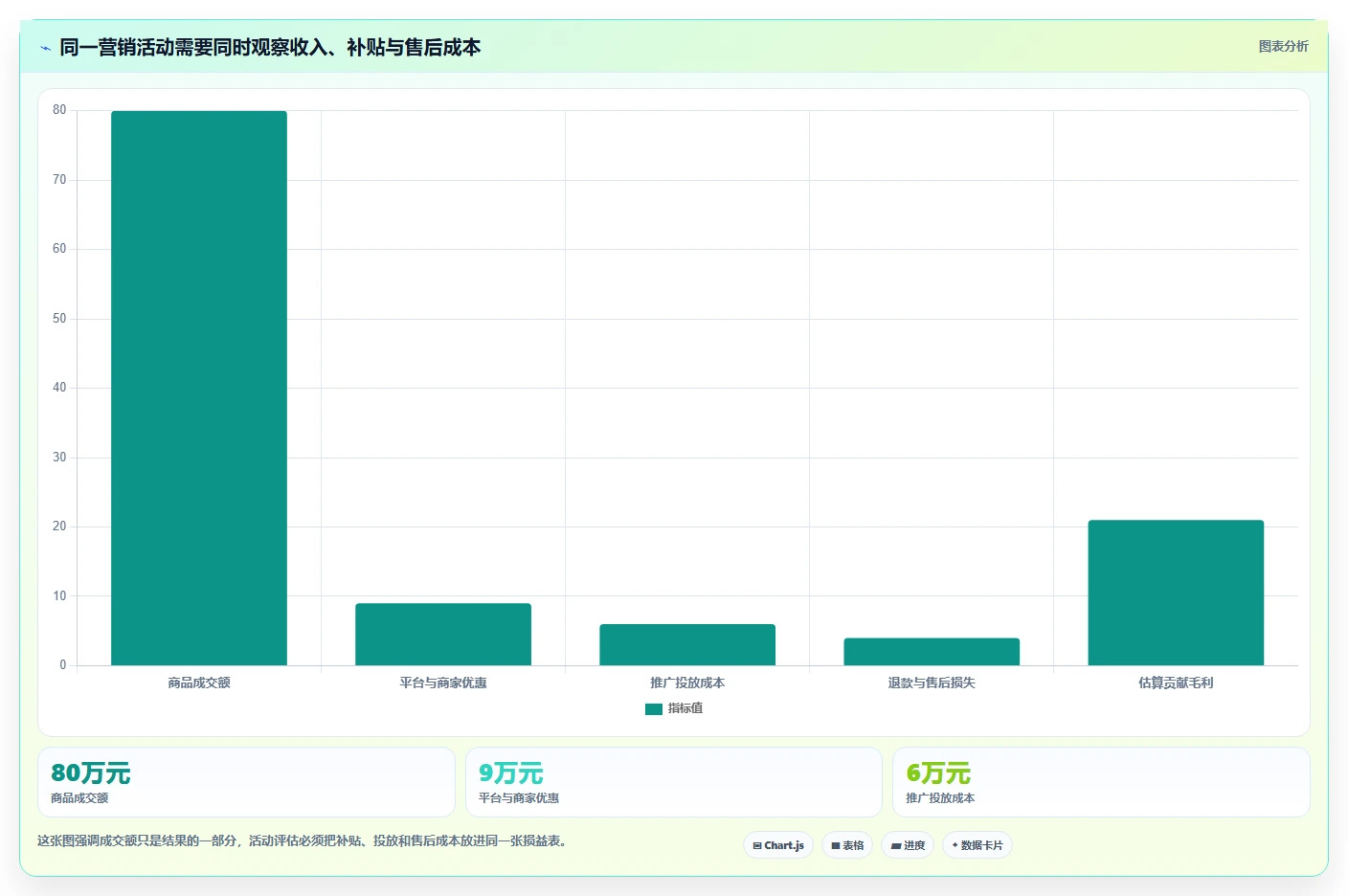
Task: Click the 数据卡片 pill tag
Action: (977, 845)
